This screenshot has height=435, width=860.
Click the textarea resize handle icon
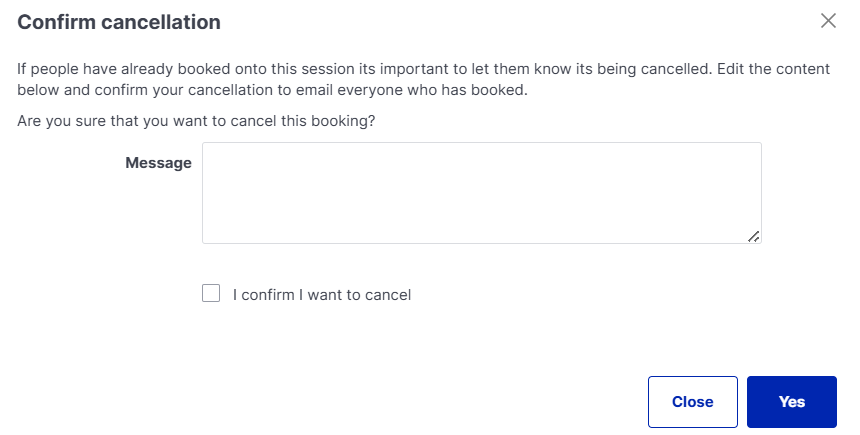[753, 235]
